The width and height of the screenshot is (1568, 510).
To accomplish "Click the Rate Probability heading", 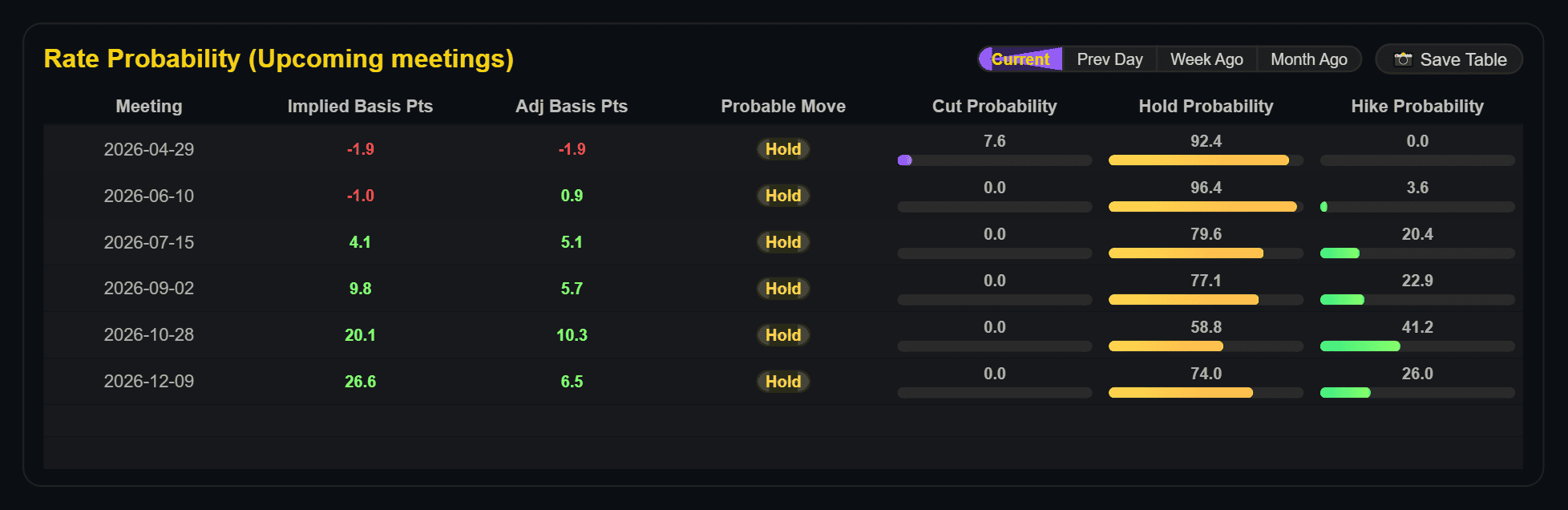I will tap(280, 59).
